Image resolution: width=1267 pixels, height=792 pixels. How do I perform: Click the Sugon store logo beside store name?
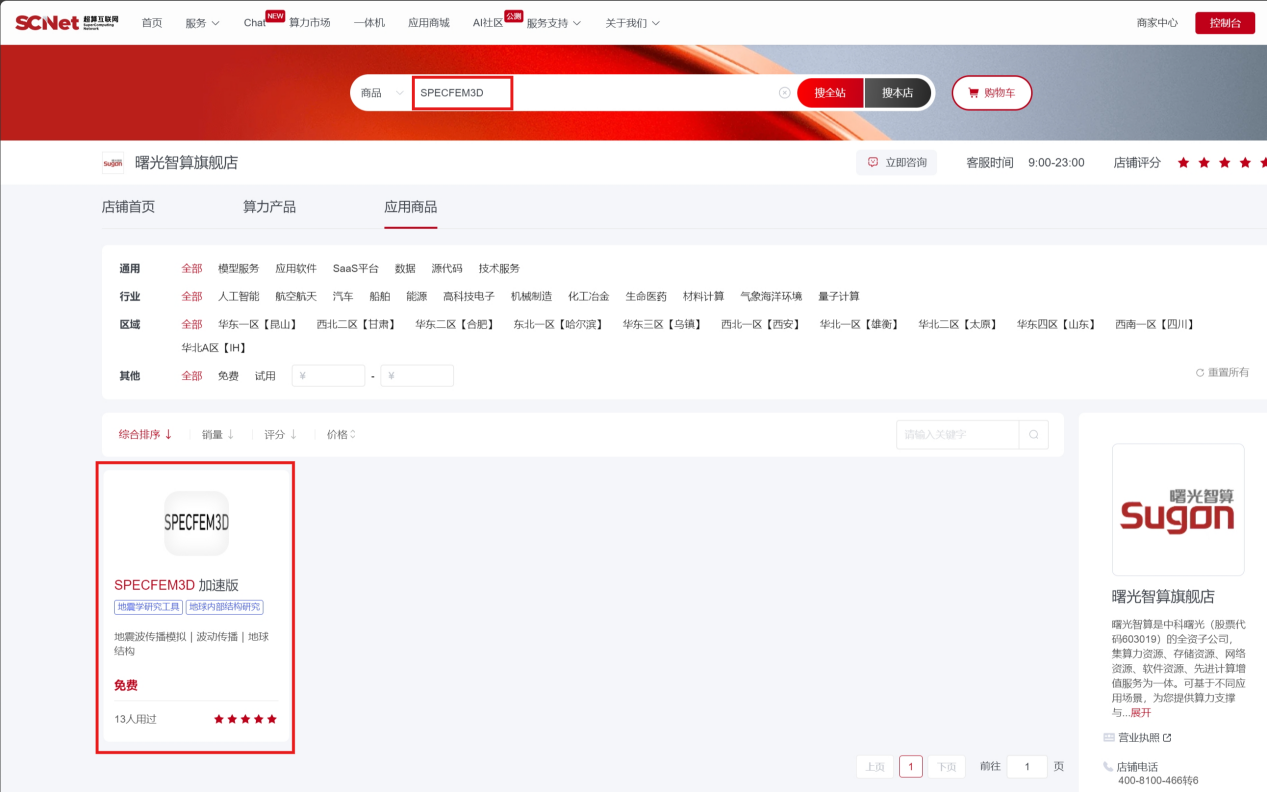point(113,163)
